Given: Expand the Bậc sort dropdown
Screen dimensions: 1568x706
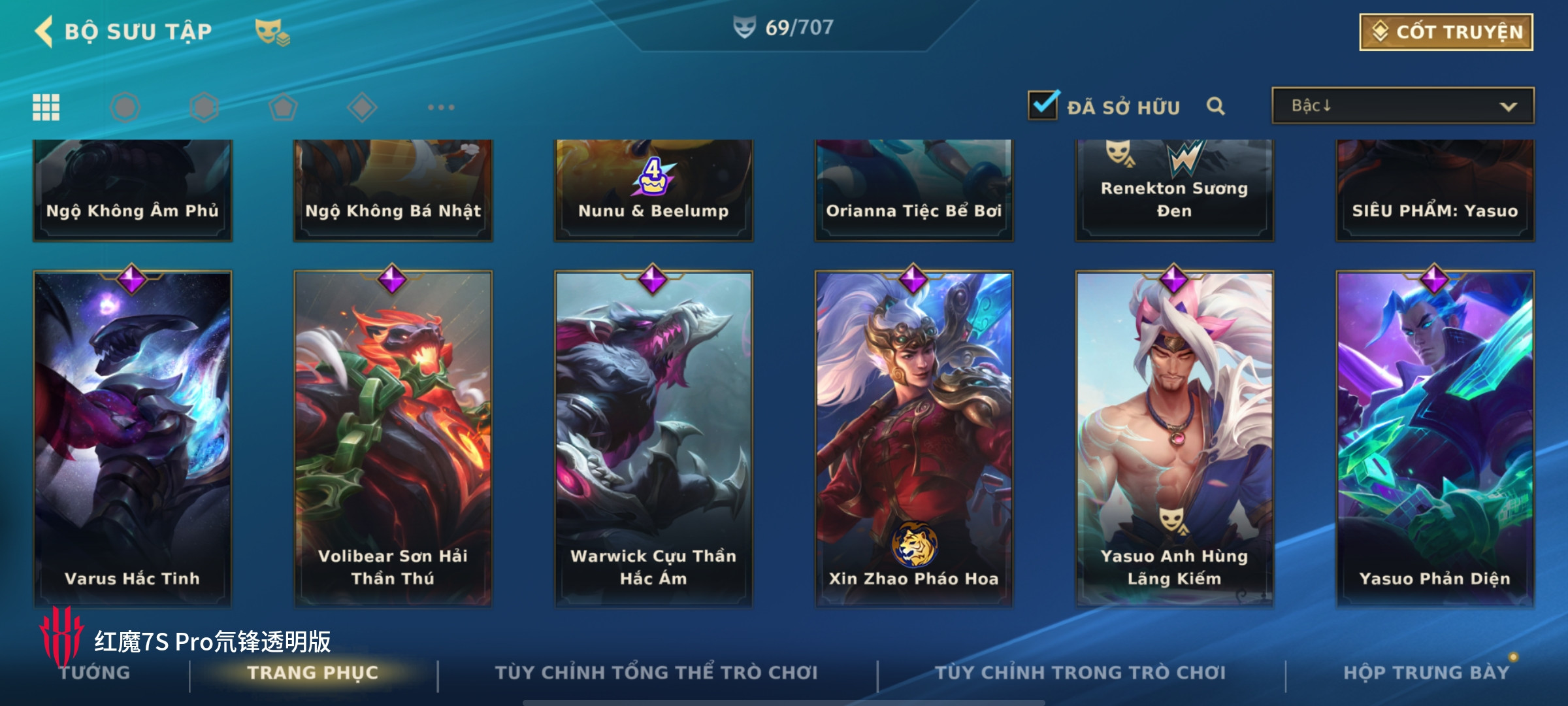Looking at the screenshot, I should (1403, 106).
